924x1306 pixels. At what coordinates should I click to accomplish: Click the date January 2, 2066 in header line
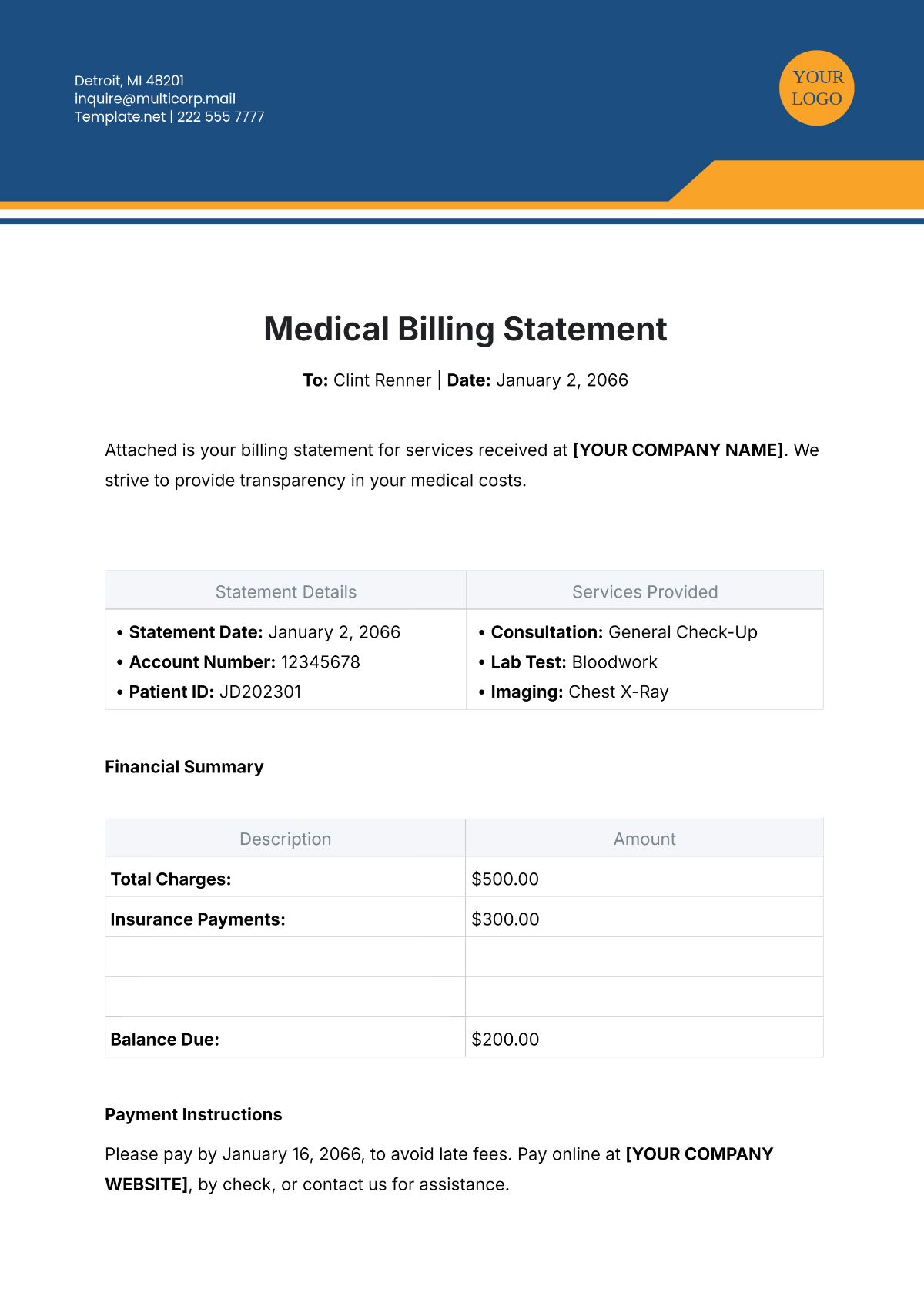(x=562, y=380)
